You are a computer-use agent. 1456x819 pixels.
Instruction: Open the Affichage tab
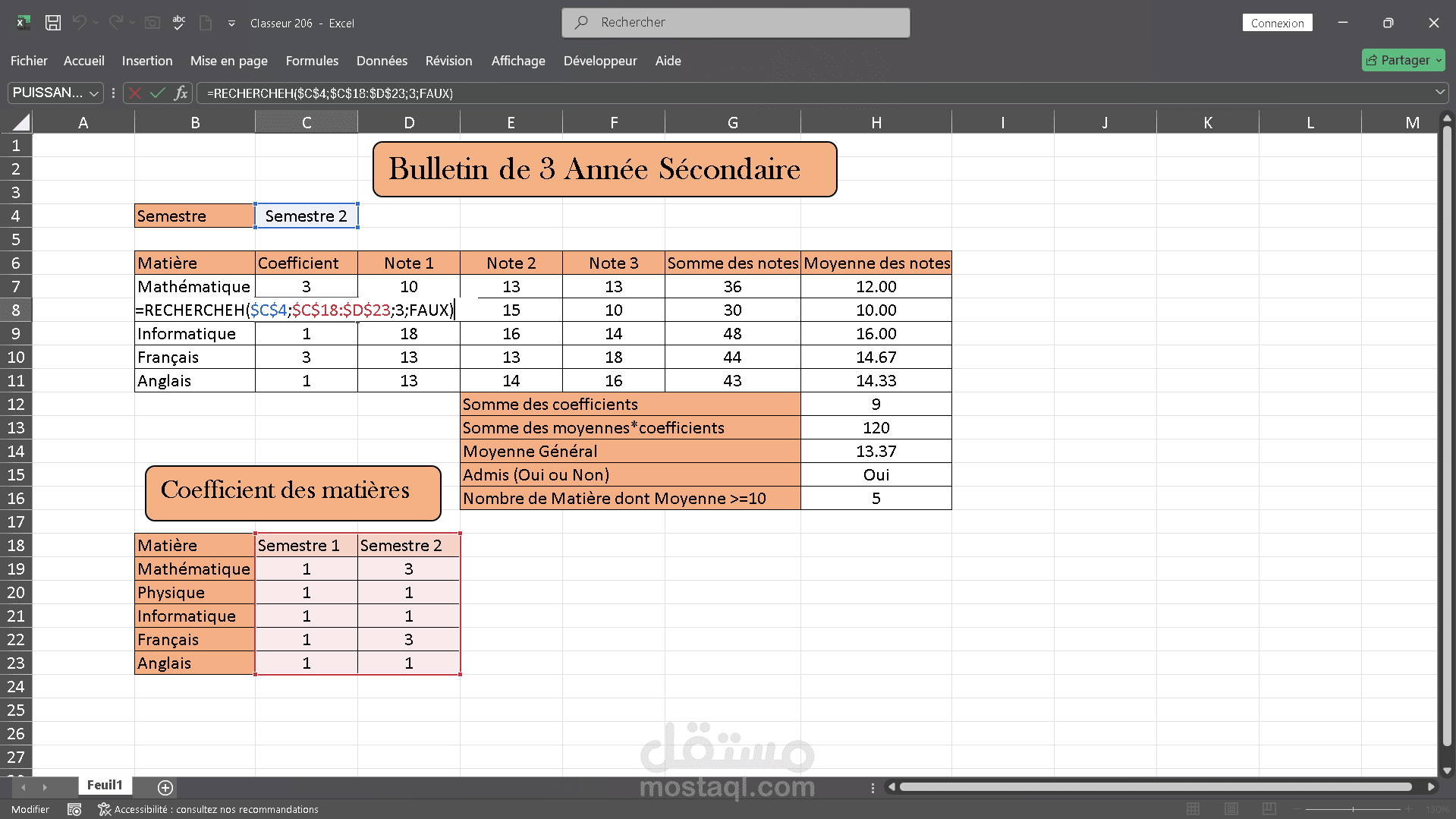[x=518, y=61]
